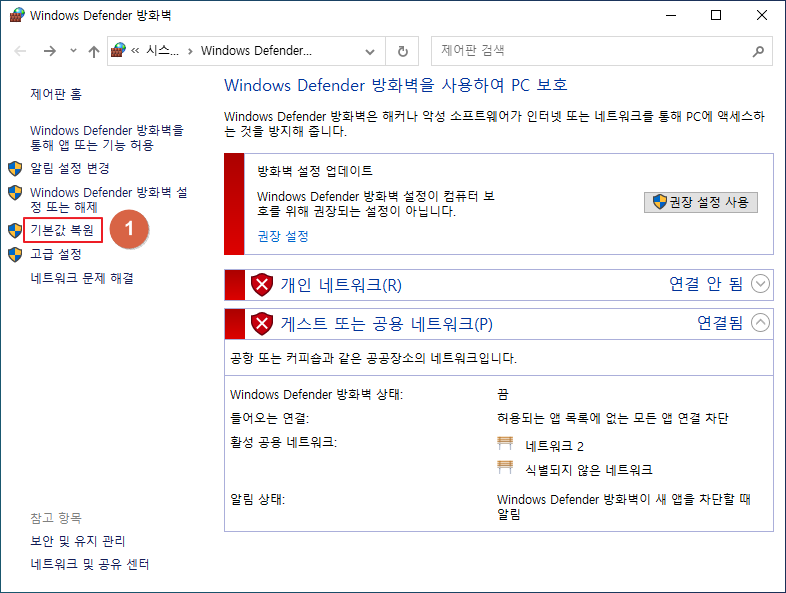Click the 방화벽 설정 업데이트 heading
The height and width of the screenshot is (593, 786).
click(315, 171)
